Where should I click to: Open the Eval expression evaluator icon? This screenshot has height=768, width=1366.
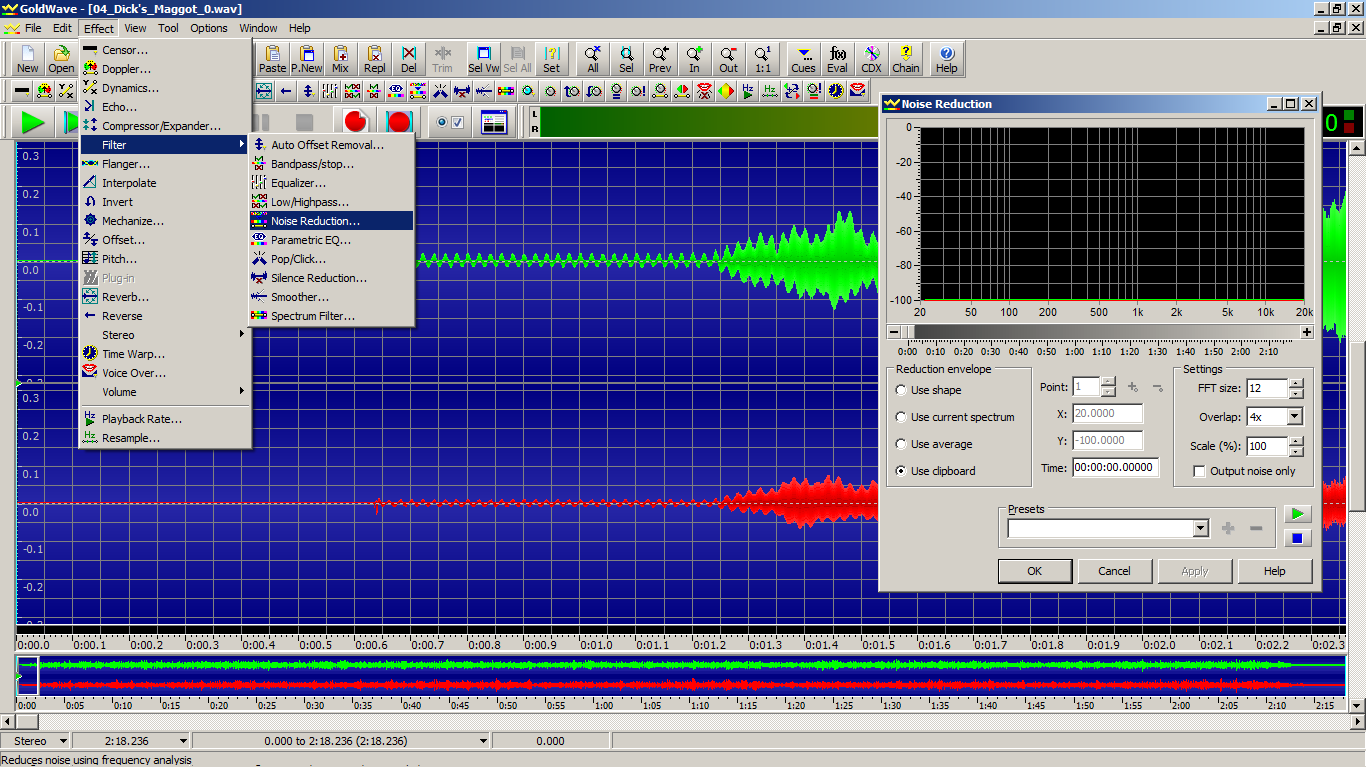click(837, 59)
